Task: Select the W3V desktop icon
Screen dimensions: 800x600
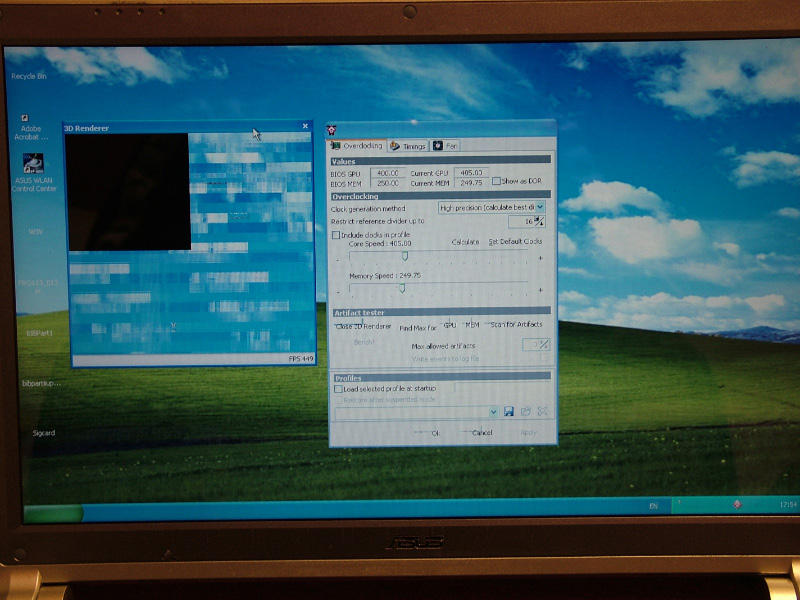Action: (x=36, y=232)
